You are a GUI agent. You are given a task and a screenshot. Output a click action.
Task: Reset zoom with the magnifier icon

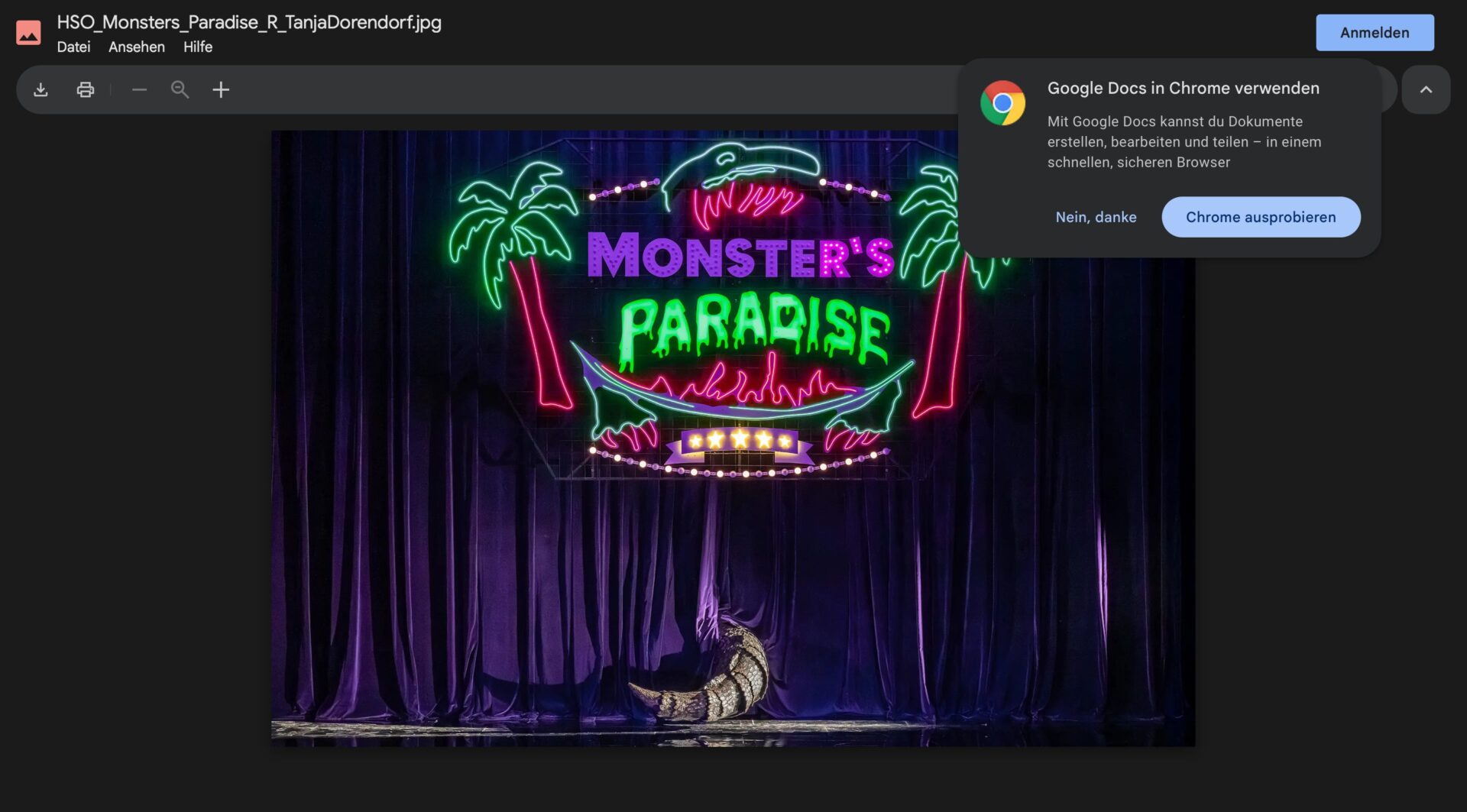point(180,90)
